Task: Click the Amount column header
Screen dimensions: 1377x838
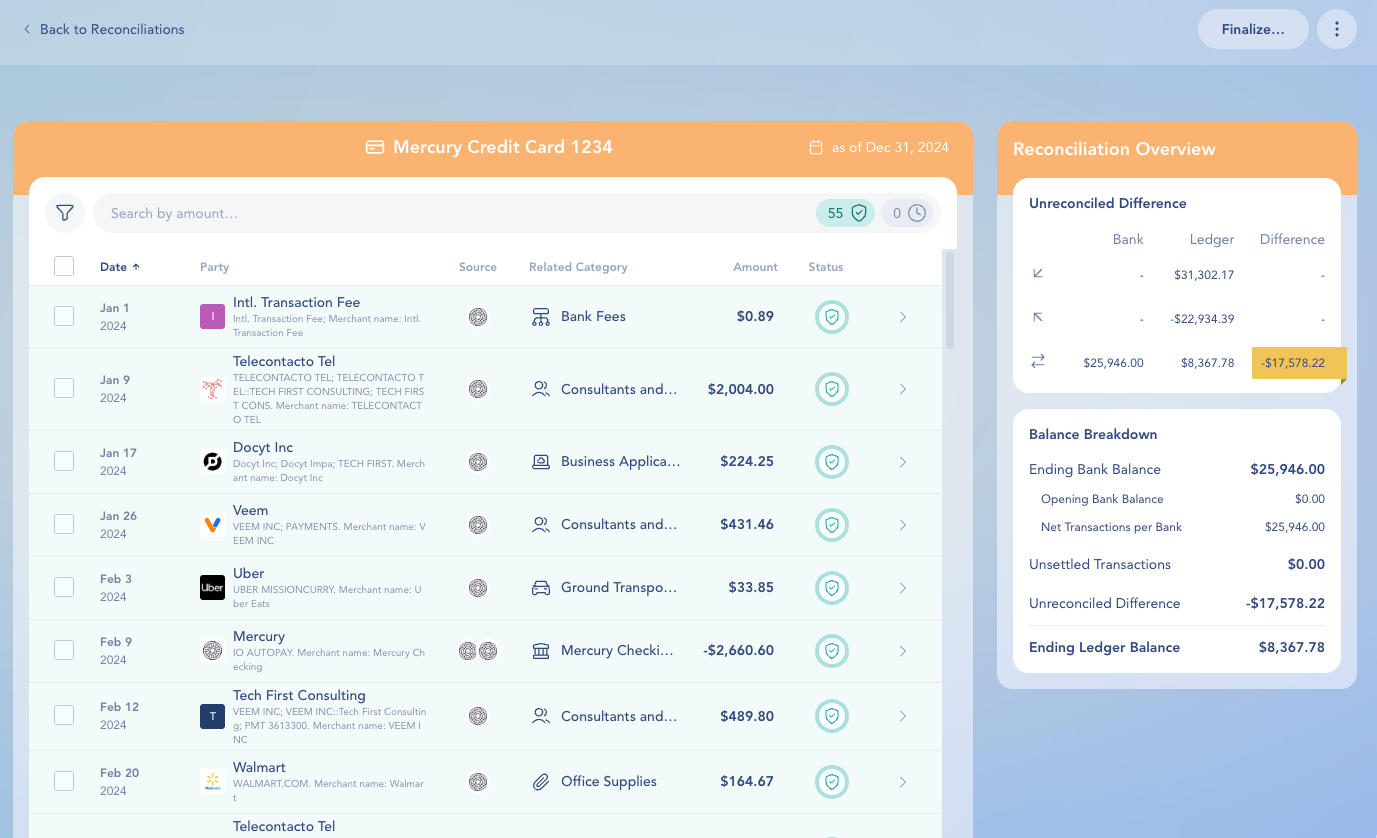Action: point(755,267)
